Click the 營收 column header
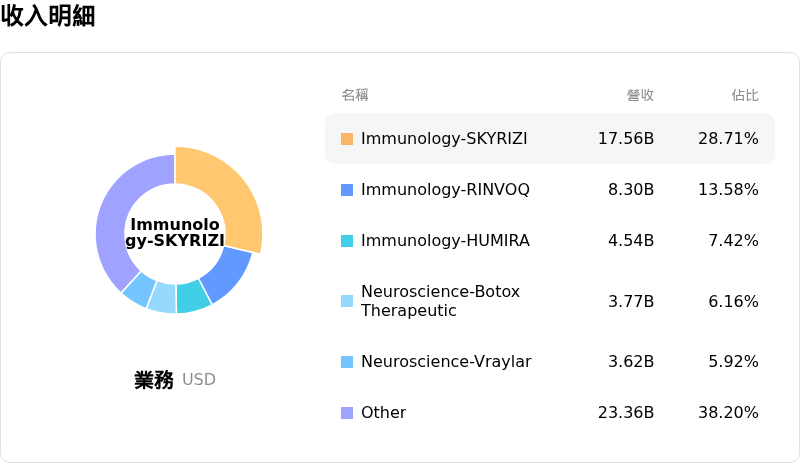800x463 pixels. pyautogui.click(x=640, y=95)
